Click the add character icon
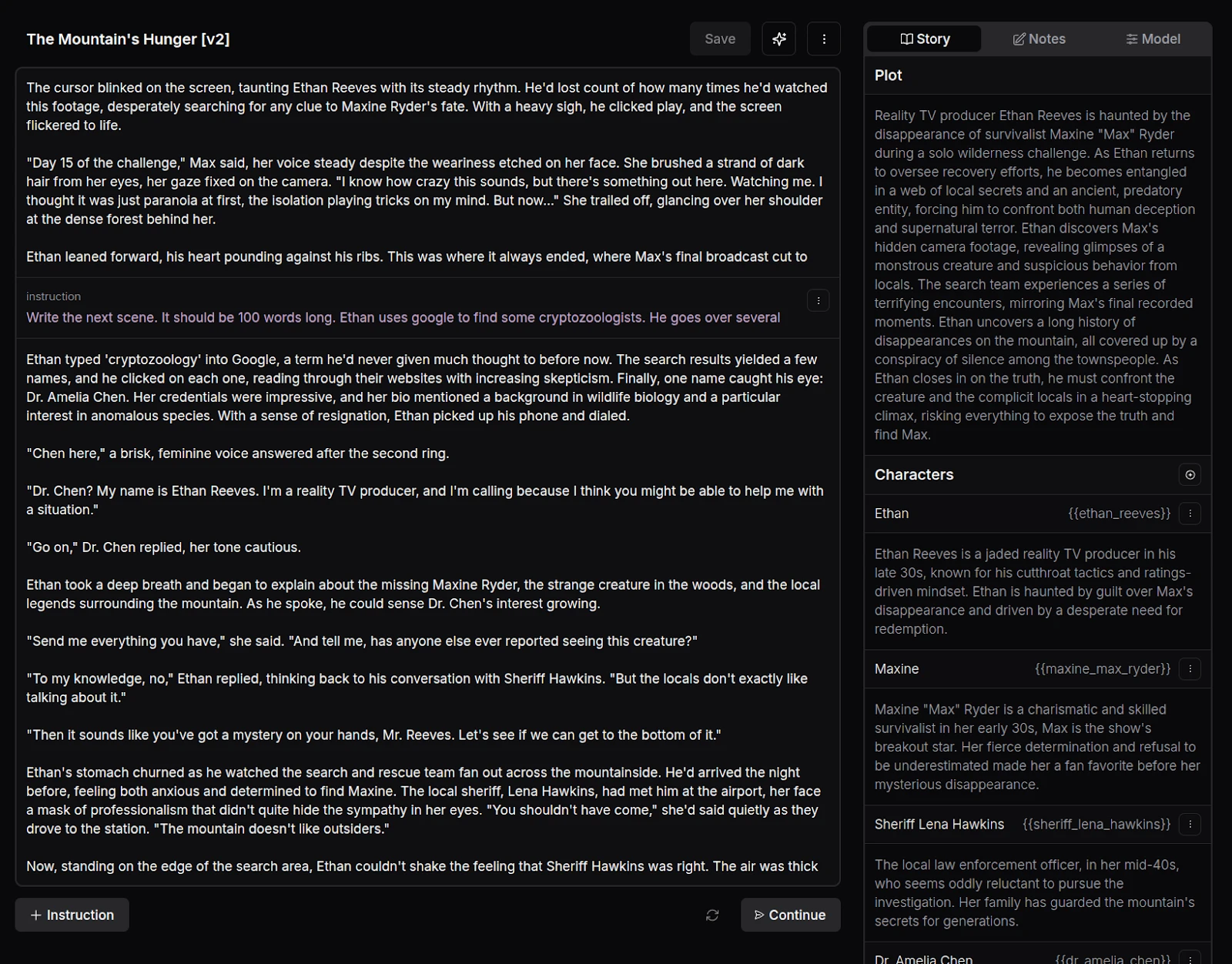Screen dimensions: 1232x964 1190,475
